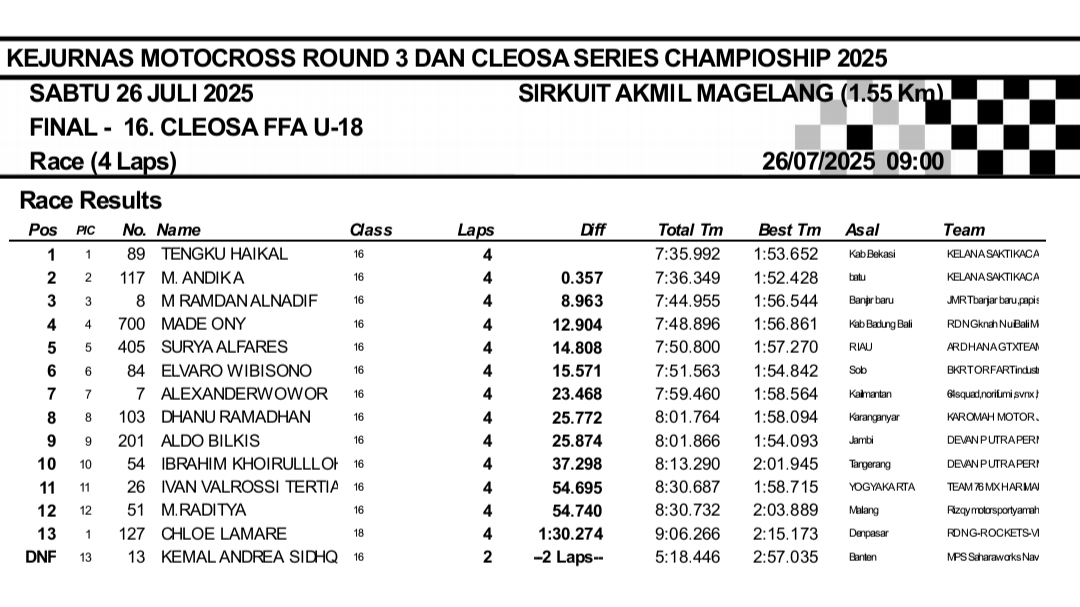Click the "Laps" column header
1080x607 pixels.
tap(476, 230)
